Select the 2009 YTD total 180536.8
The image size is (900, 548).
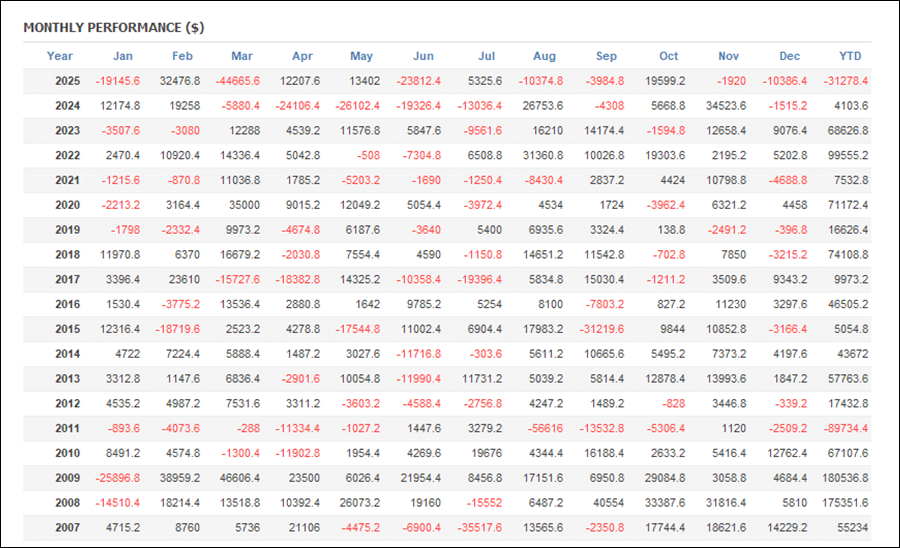(844, 477)
